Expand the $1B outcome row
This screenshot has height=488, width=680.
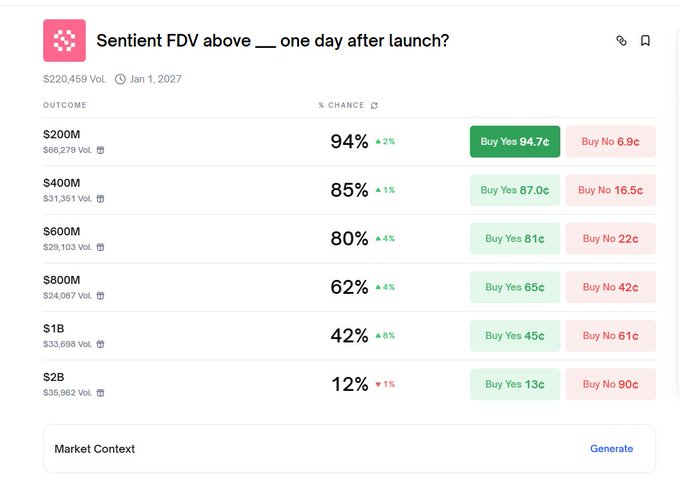pyautogui.click(x=200, y=336)
